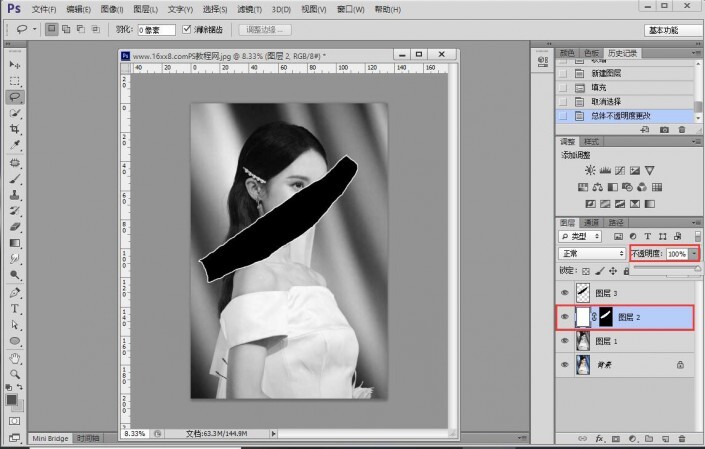Screen dimensions: 705x449
Task: Pick the Horizontal Type tool
Action: [x=15, y=309]
